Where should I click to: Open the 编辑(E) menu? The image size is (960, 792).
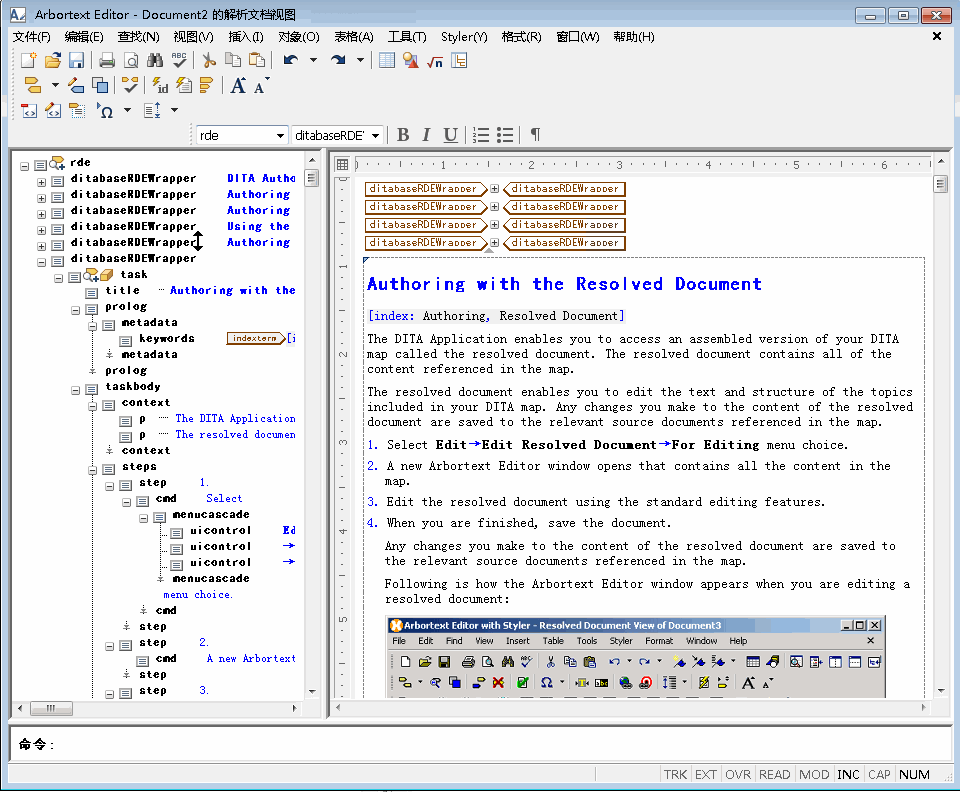(84, 37)
